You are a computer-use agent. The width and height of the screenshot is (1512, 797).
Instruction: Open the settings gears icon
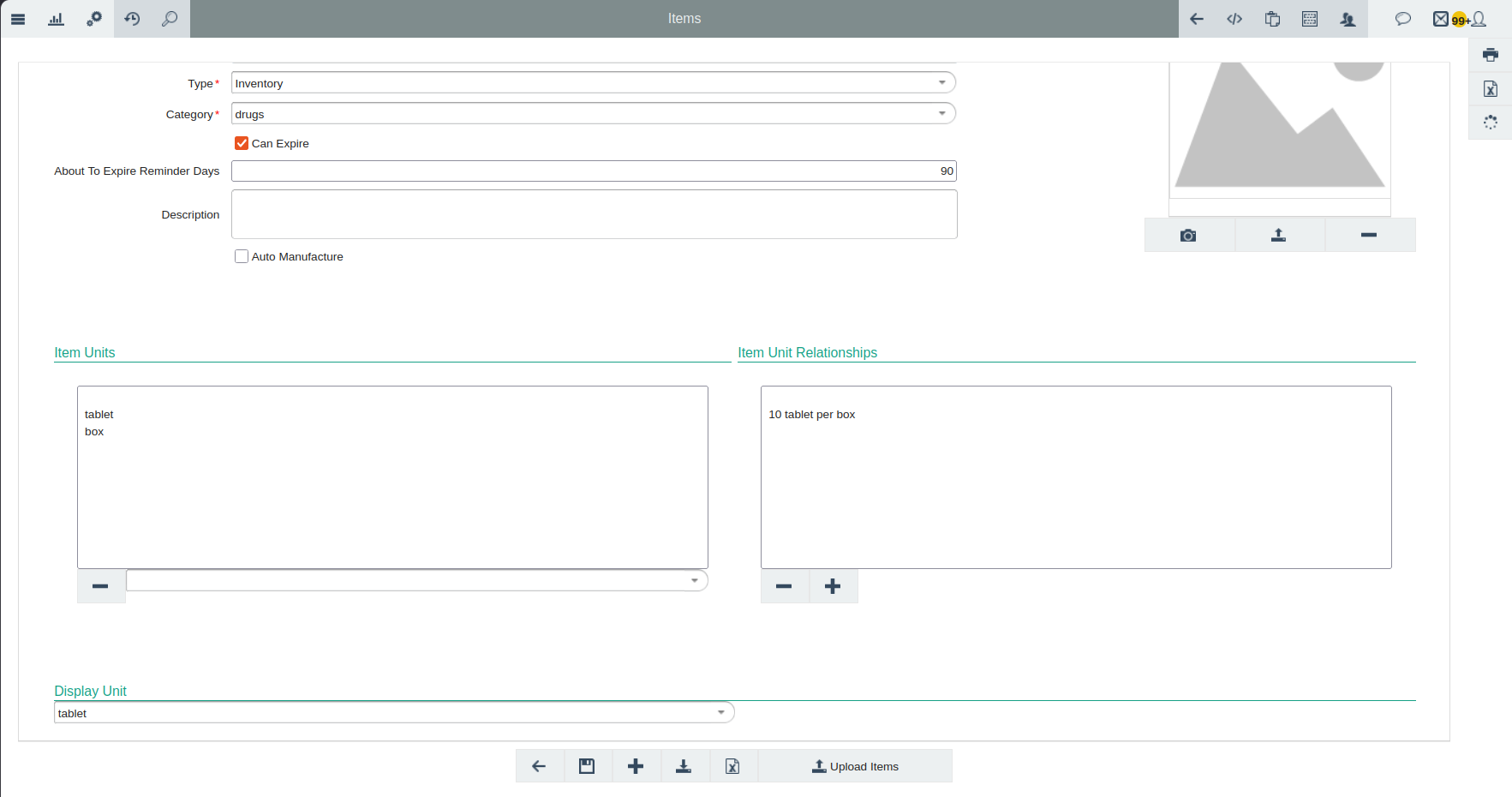[94, 19]
